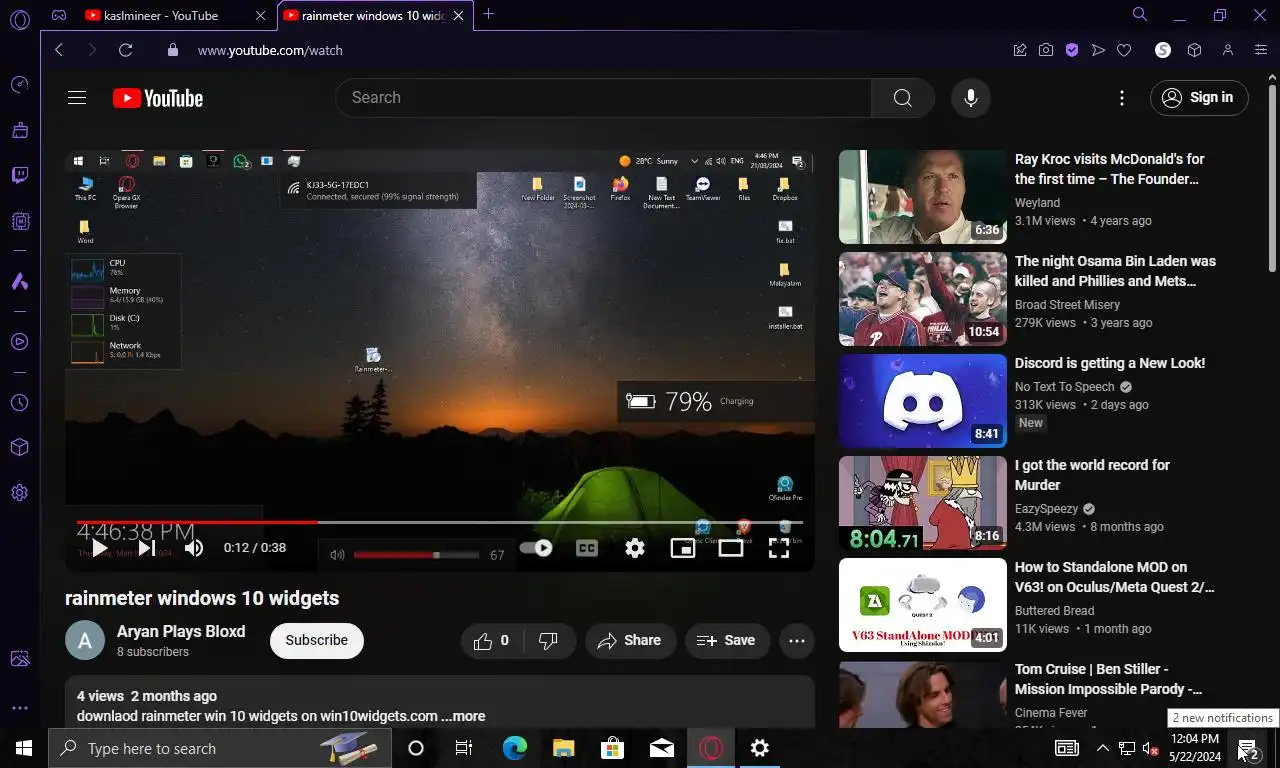This screenshot has width=1280, height=768.
Task: Open History clock icon in sidebar
Action: (x=19, y=403)
